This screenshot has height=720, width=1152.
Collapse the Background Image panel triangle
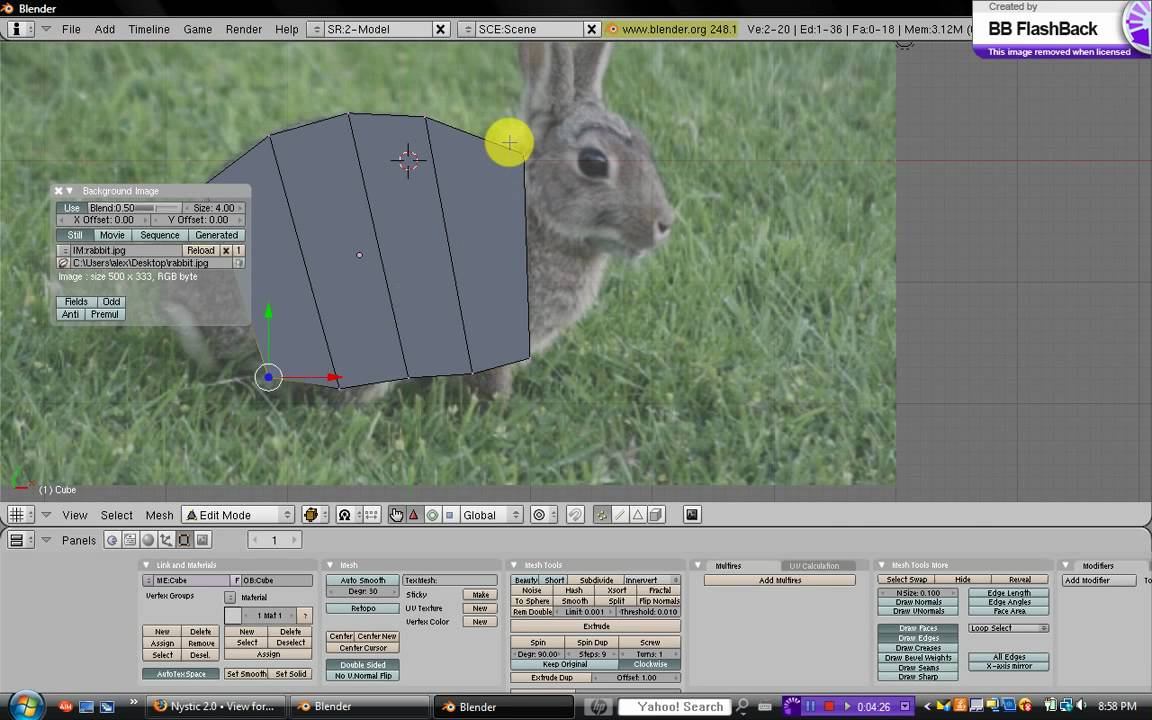coord(70,190)
